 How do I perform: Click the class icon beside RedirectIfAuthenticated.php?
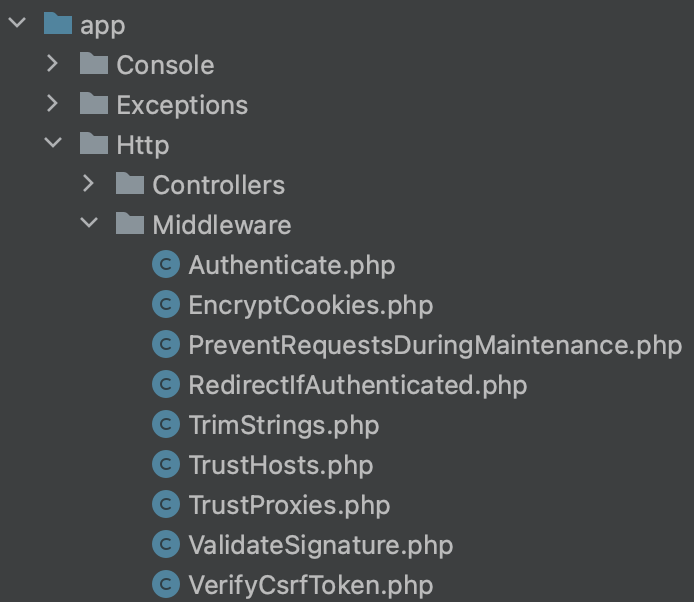coord(165,385)
